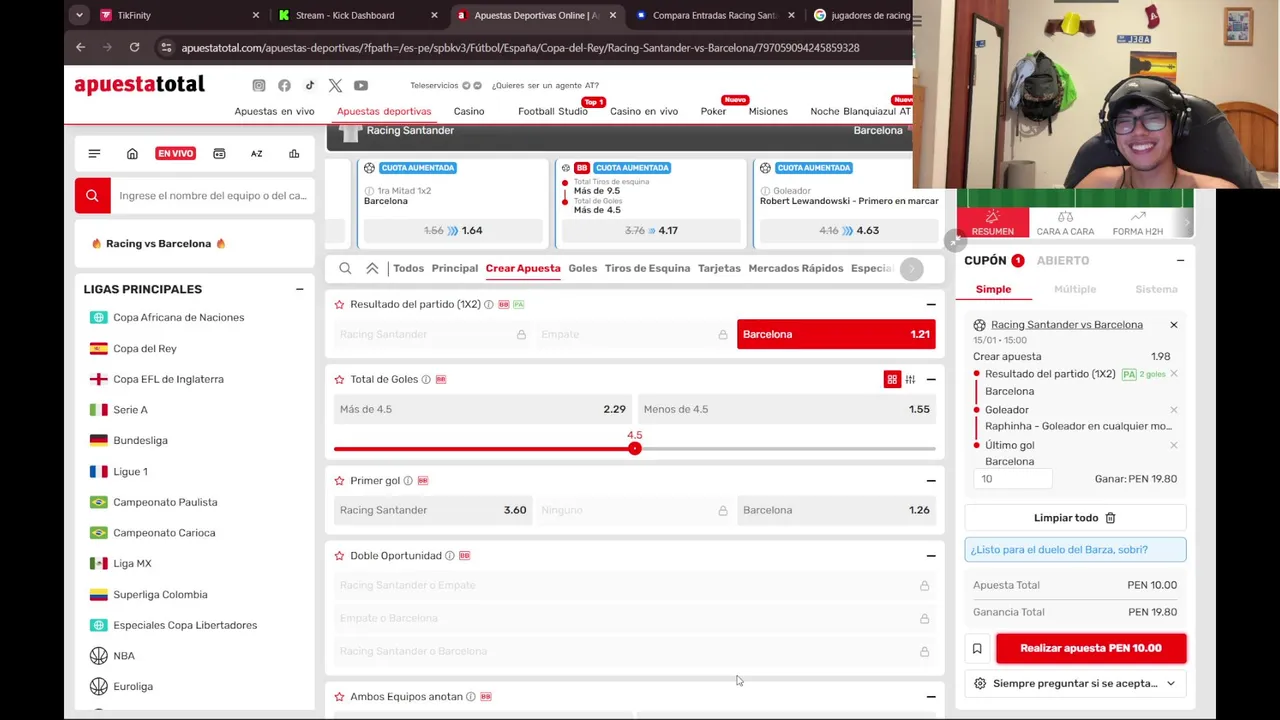Go to home icon in sidebar
The height and width of the screenshot is (720, 1280).
coord(132,154)
